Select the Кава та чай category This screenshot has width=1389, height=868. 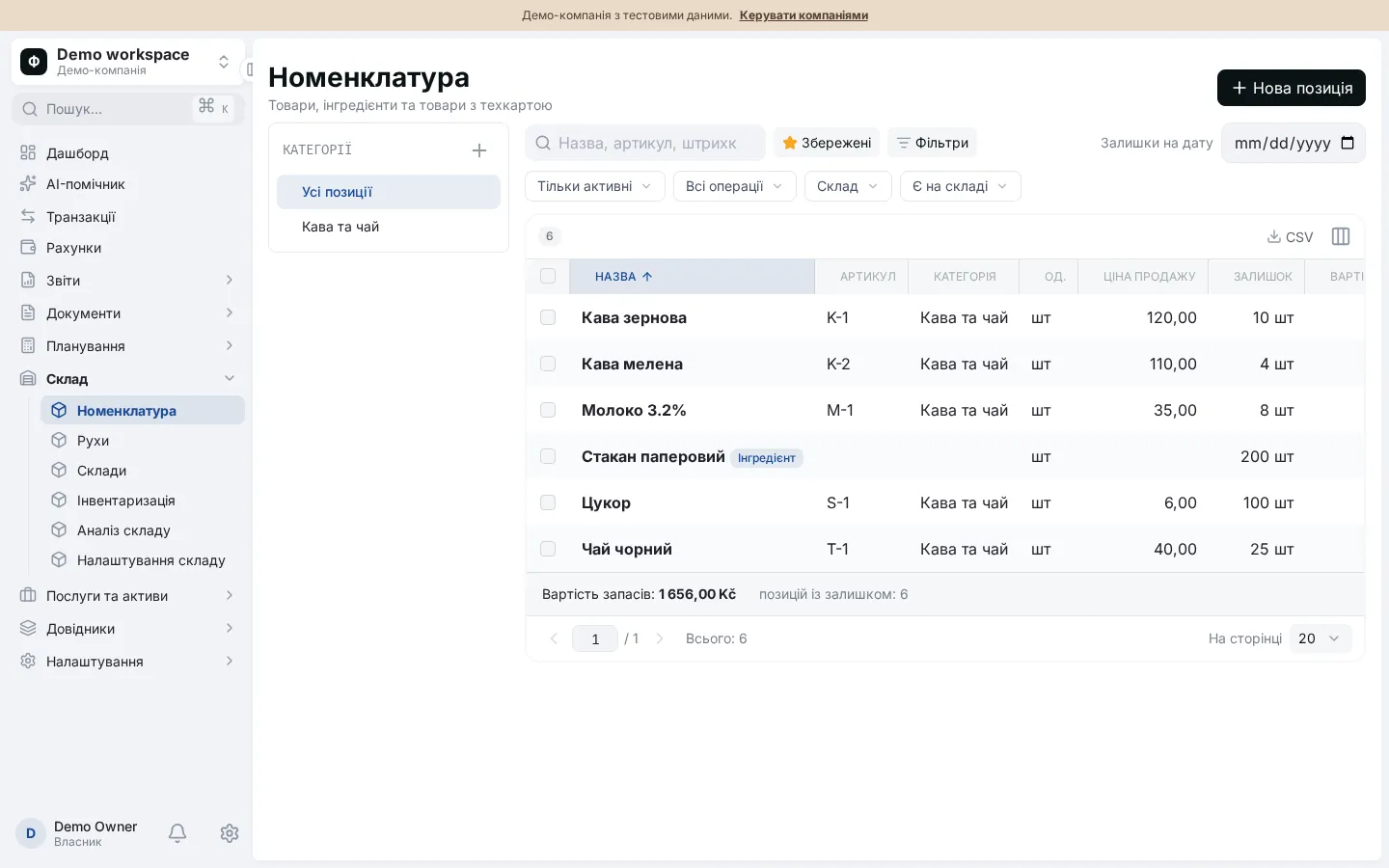tap(389, 227)
